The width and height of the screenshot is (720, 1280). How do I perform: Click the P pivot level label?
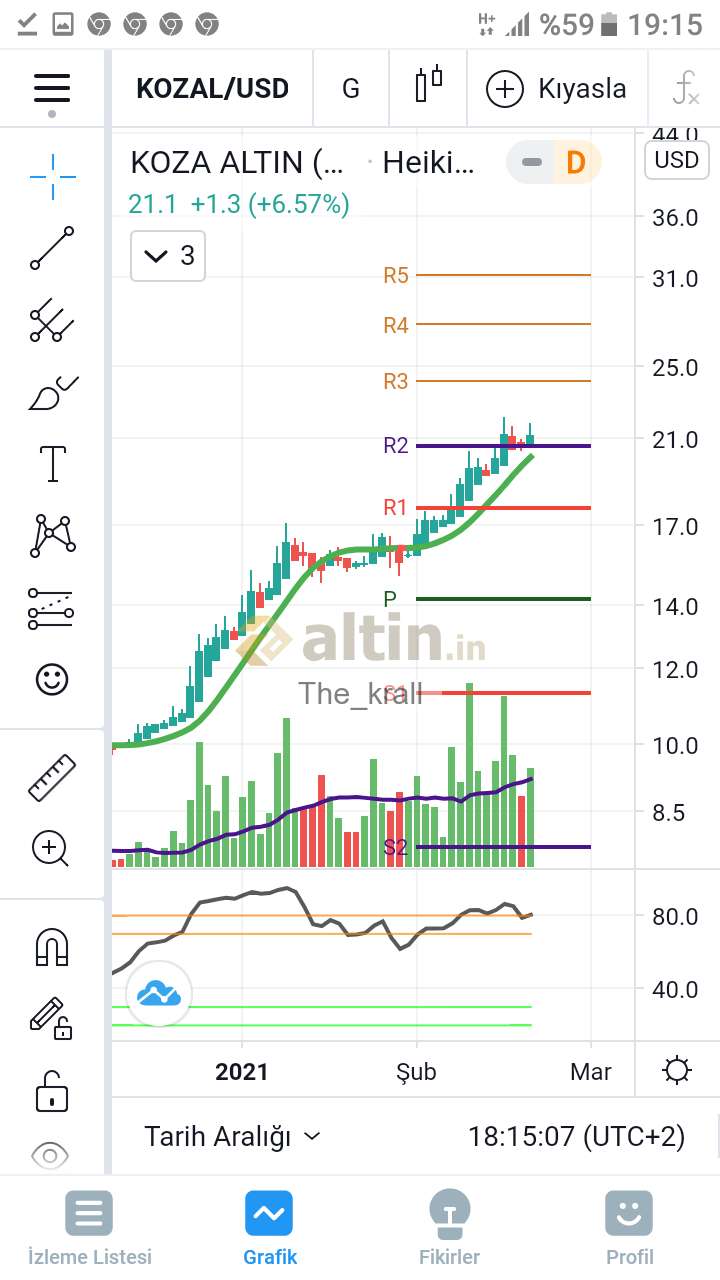[x=390, y=599]
